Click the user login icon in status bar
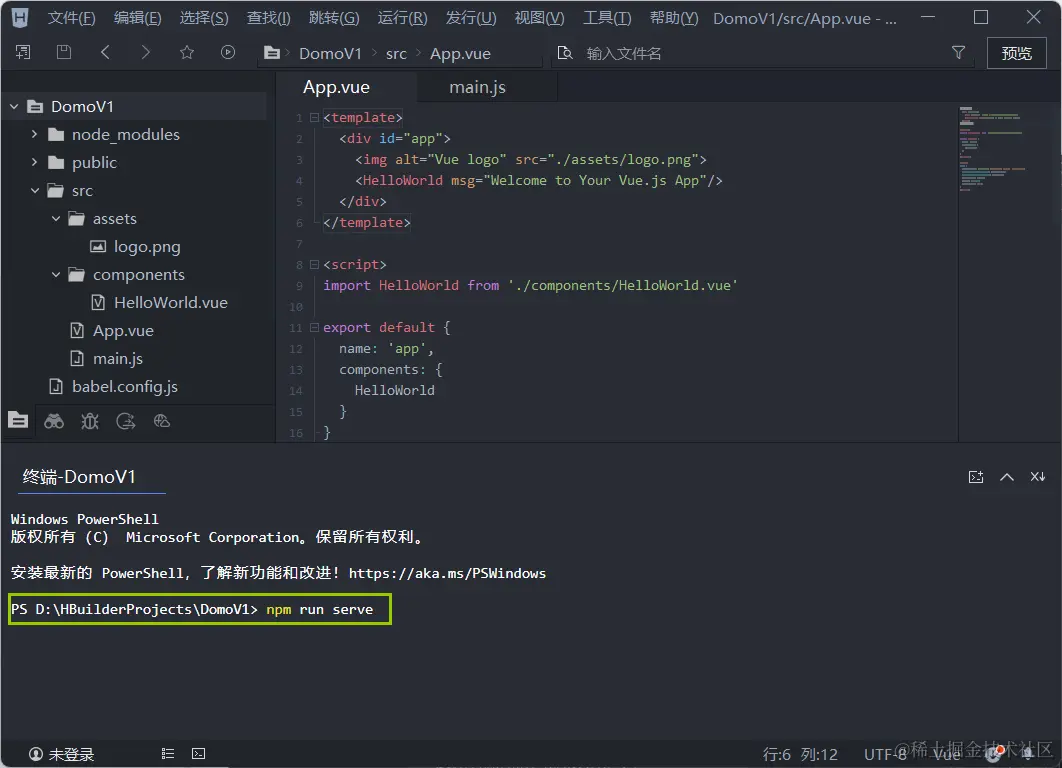Screen dimensions: 1062x768 point(36,754)
